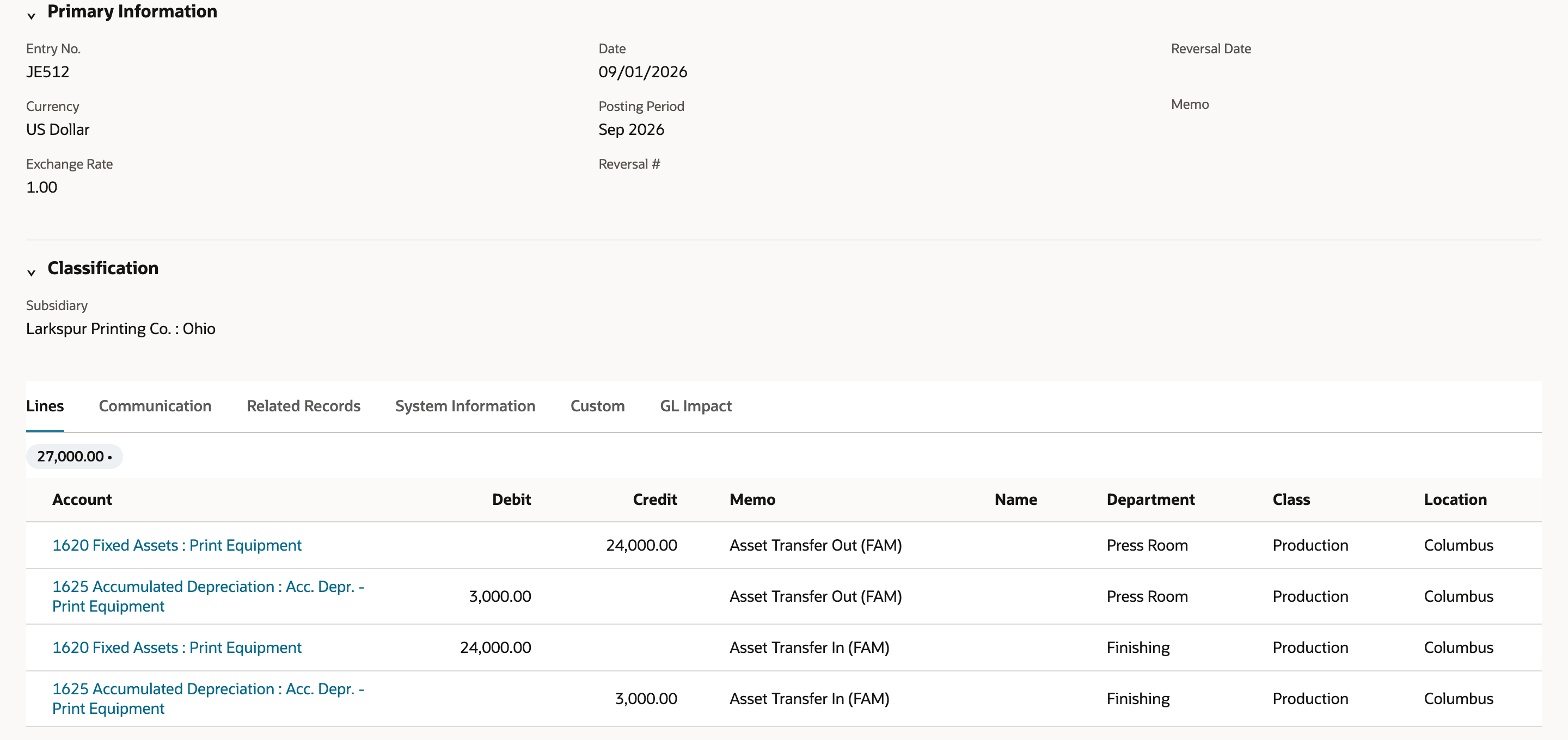The image size is (1568, 740).
Task: Click the Reversal Date field label
Action: tap(1211, 48)
